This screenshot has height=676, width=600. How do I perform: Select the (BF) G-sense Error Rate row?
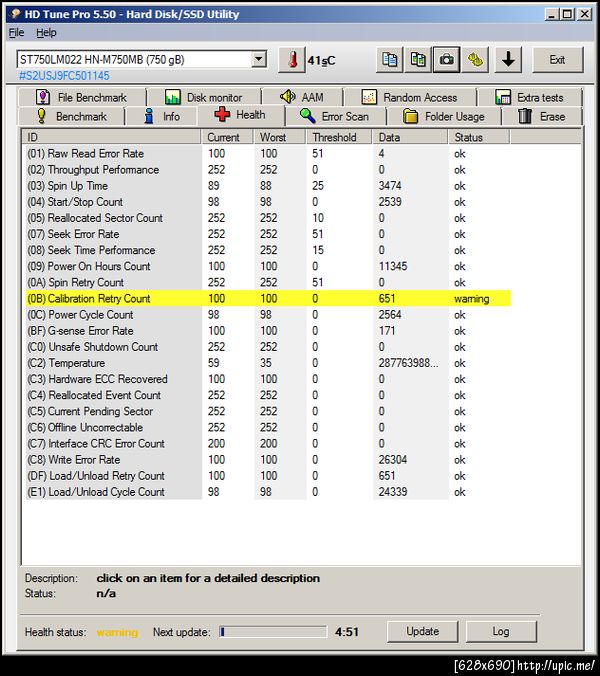click(268, 331)
